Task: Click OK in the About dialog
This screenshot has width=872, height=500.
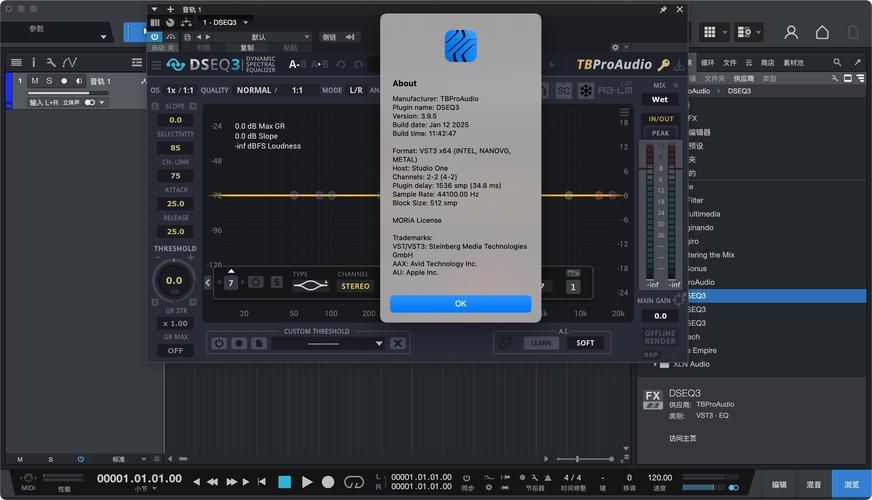Action: (460, 304)
